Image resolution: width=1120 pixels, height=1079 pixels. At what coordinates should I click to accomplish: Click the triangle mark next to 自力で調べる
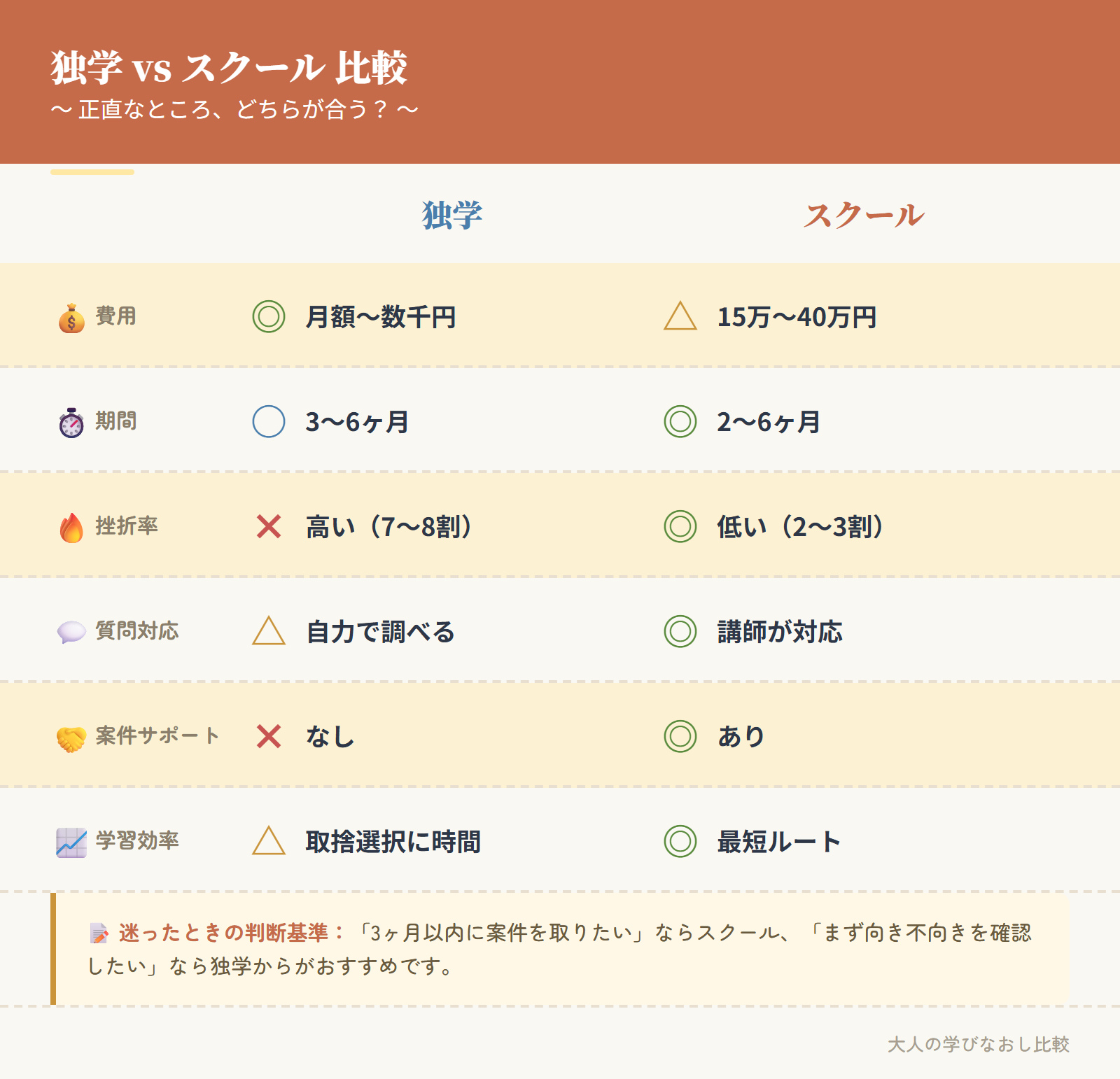(269, 630)
